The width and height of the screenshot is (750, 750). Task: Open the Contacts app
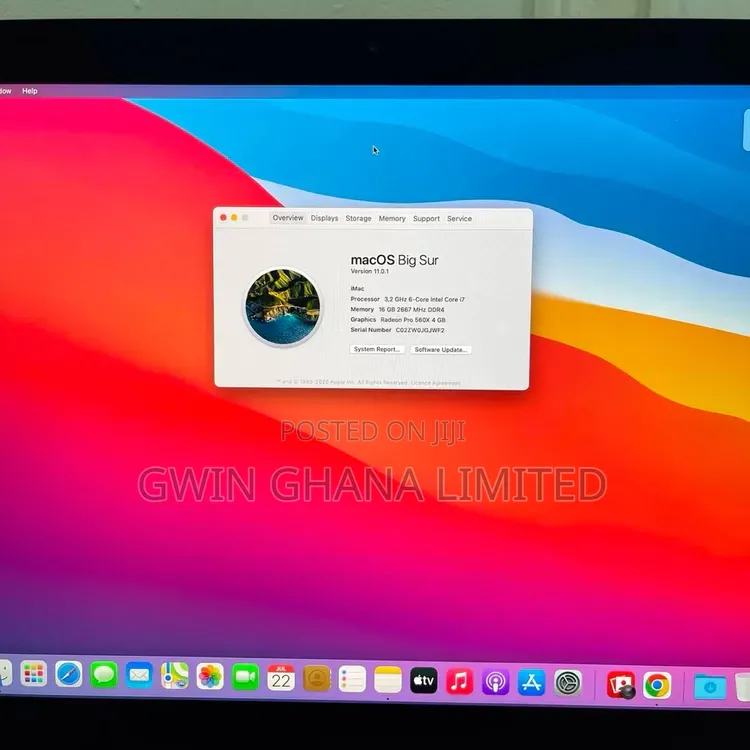click(x=317, y=679)
